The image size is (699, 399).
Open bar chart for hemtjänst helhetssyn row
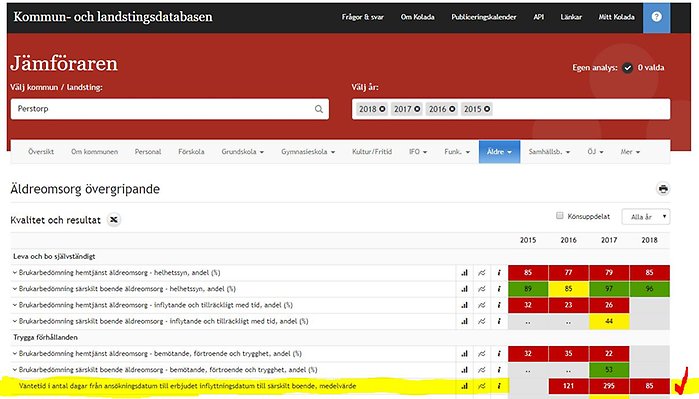coord(465,272)
